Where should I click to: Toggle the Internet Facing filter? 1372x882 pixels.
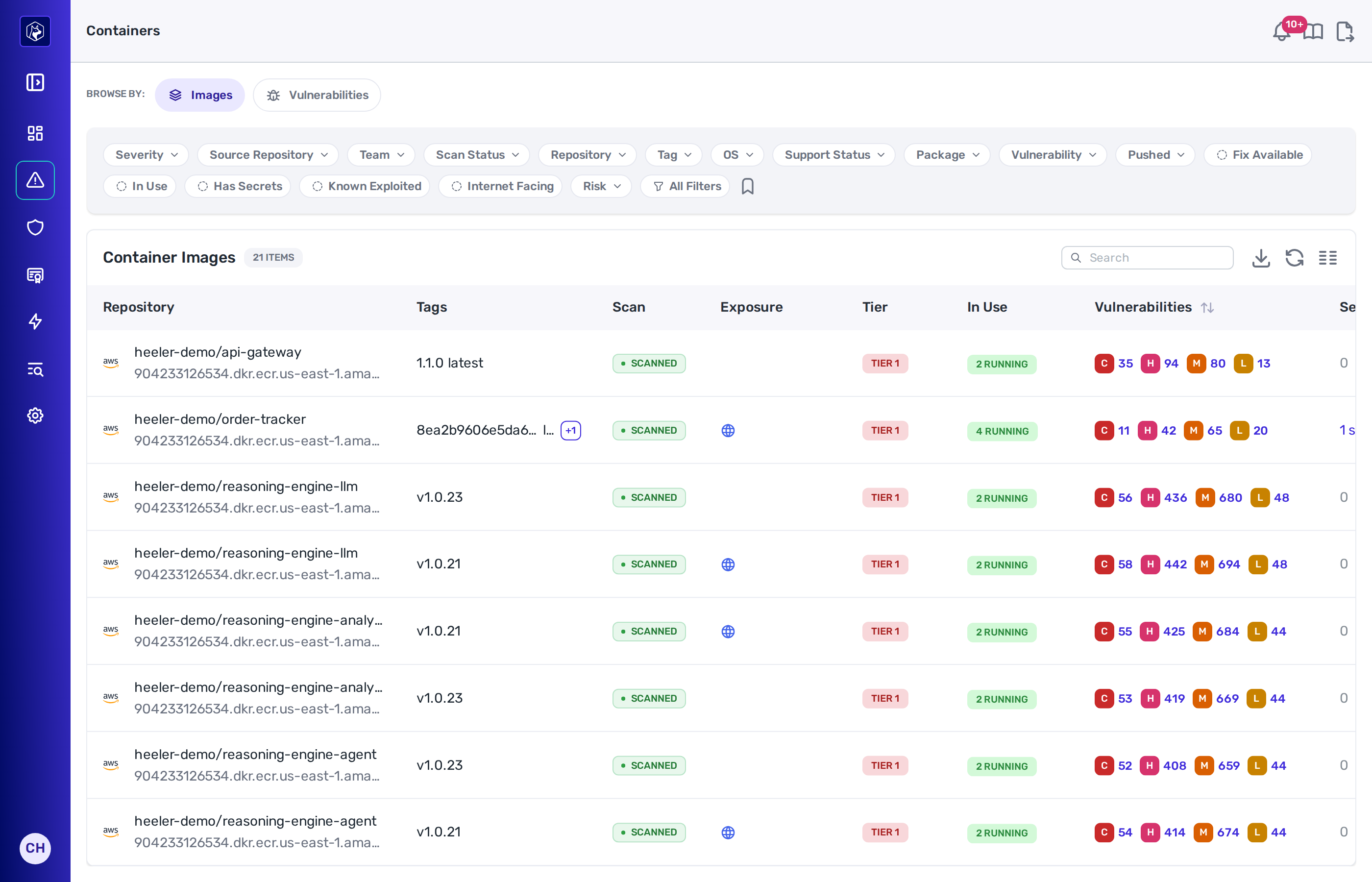tap(500, 186)
